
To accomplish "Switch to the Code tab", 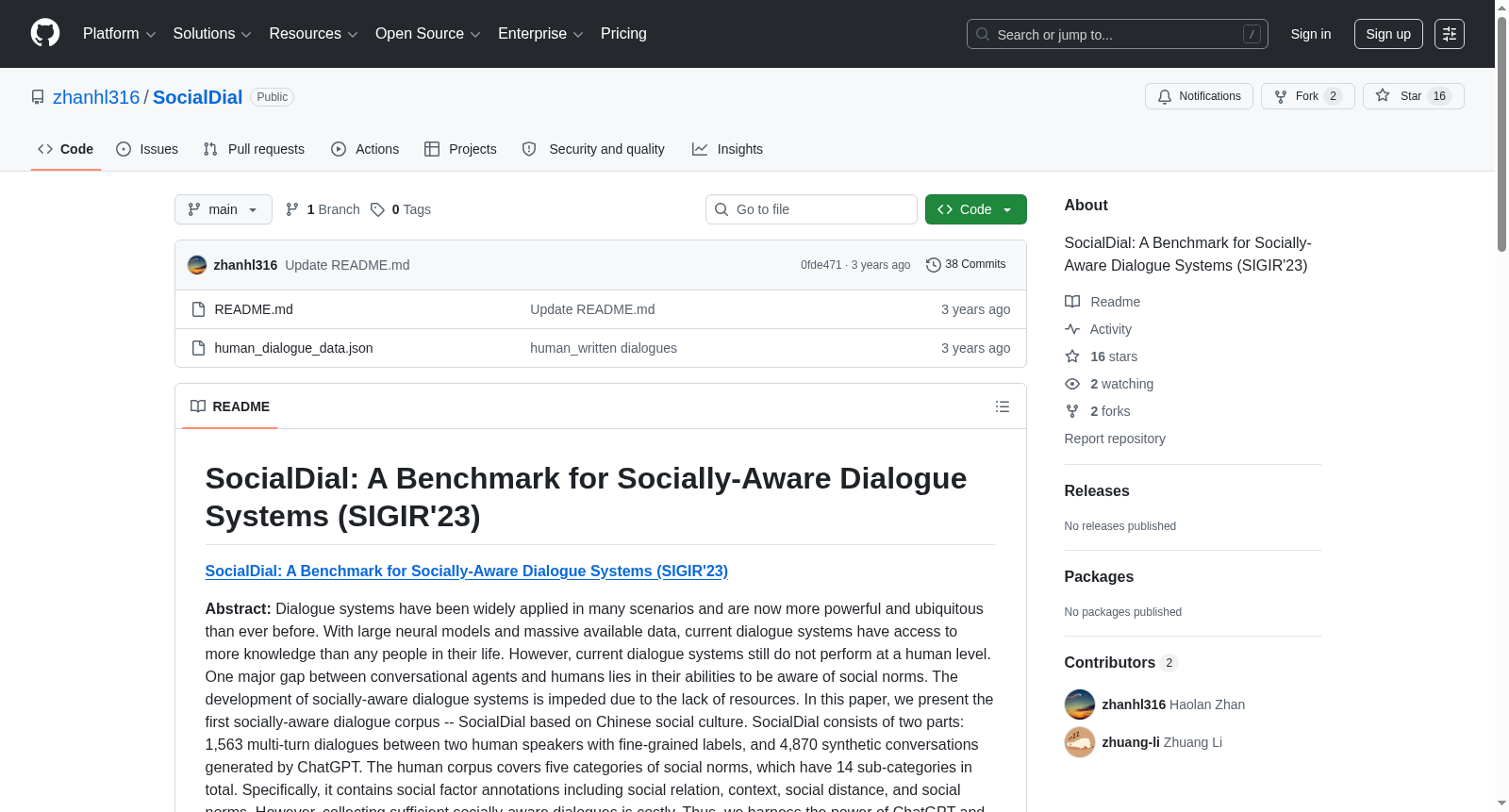I will pos(66,149).
